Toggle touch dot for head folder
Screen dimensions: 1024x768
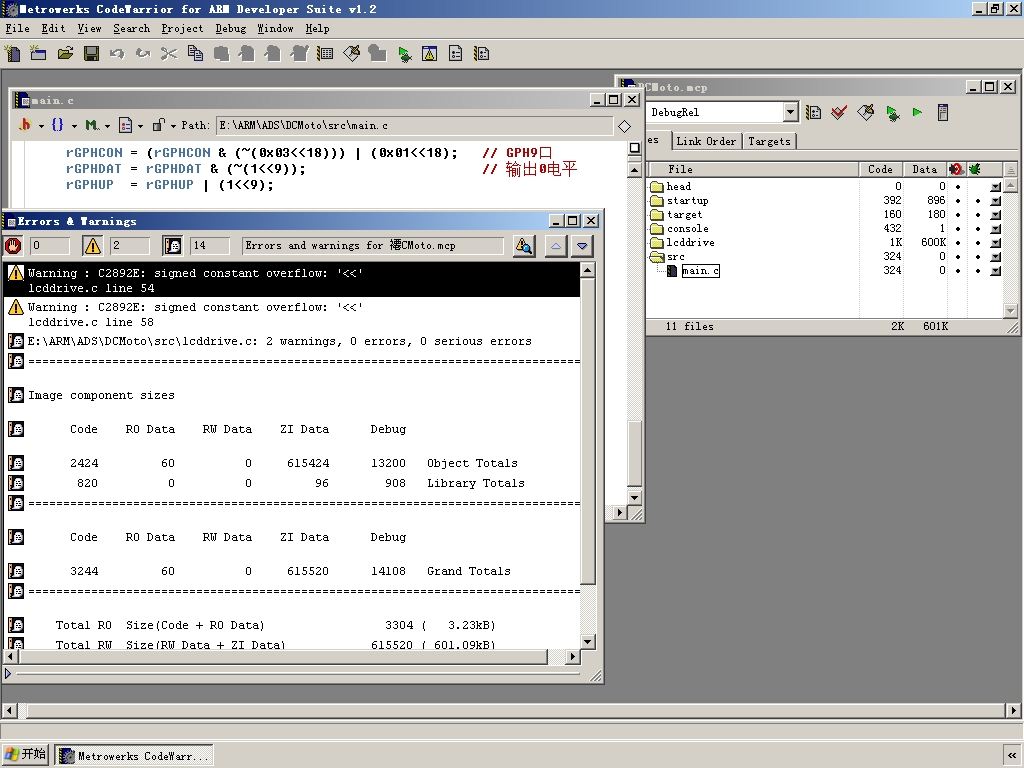click(x=958, y=187)
